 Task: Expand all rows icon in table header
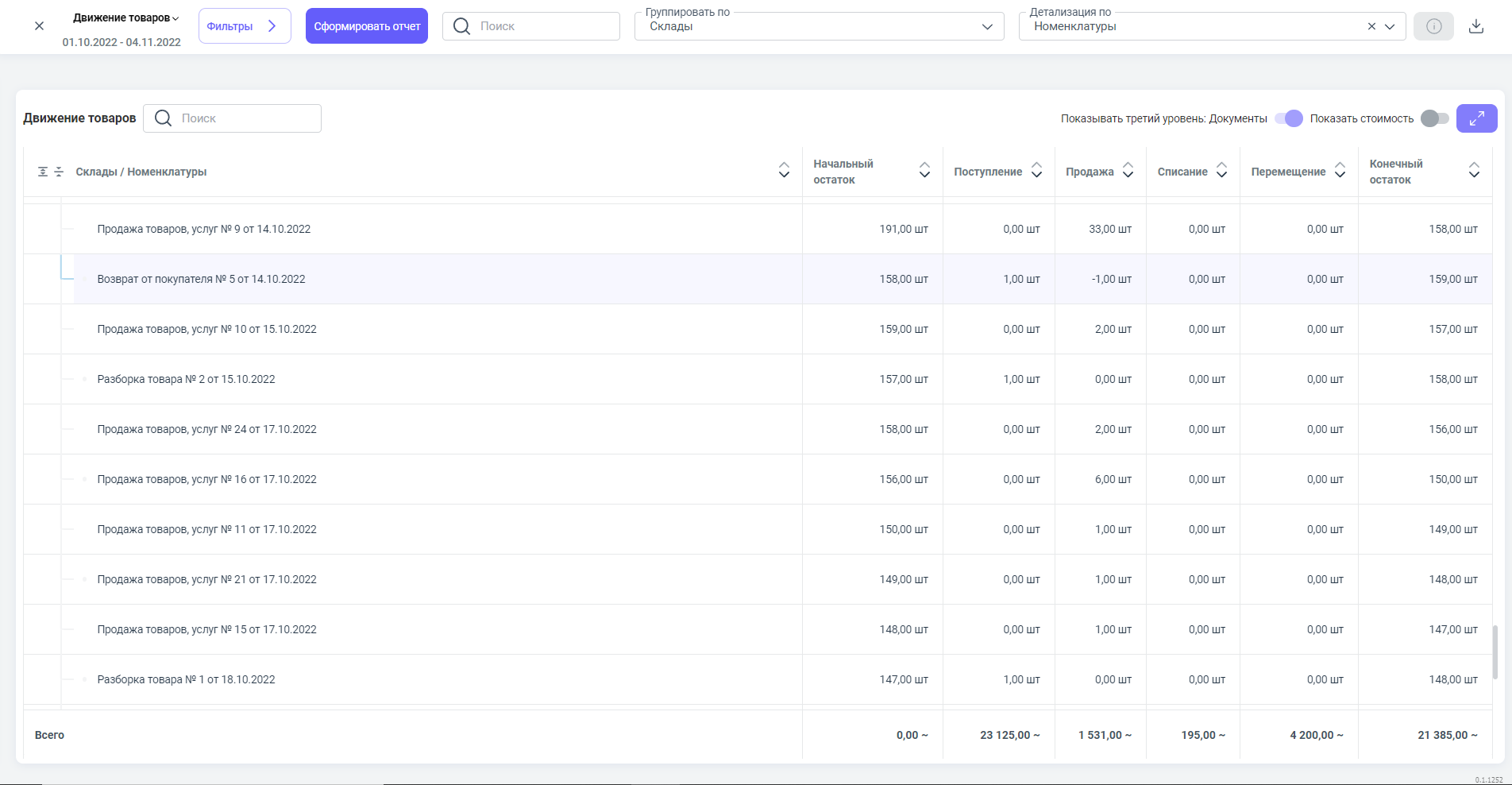point(43,172)
